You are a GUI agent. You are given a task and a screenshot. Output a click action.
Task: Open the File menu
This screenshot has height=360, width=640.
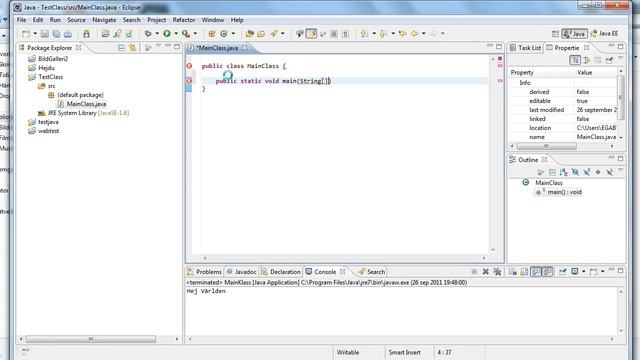point(21,20)
